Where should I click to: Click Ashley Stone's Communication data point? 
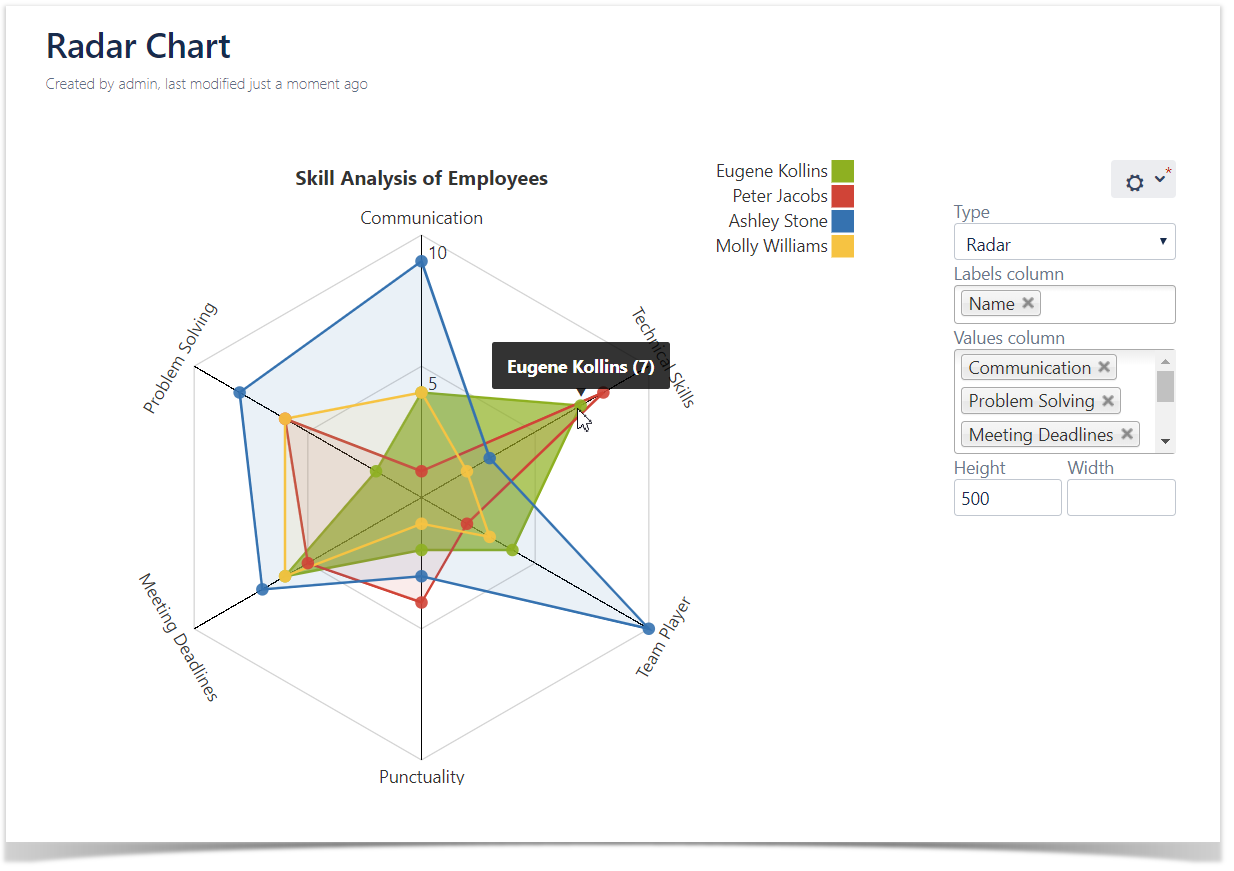(x=421, y=260)
